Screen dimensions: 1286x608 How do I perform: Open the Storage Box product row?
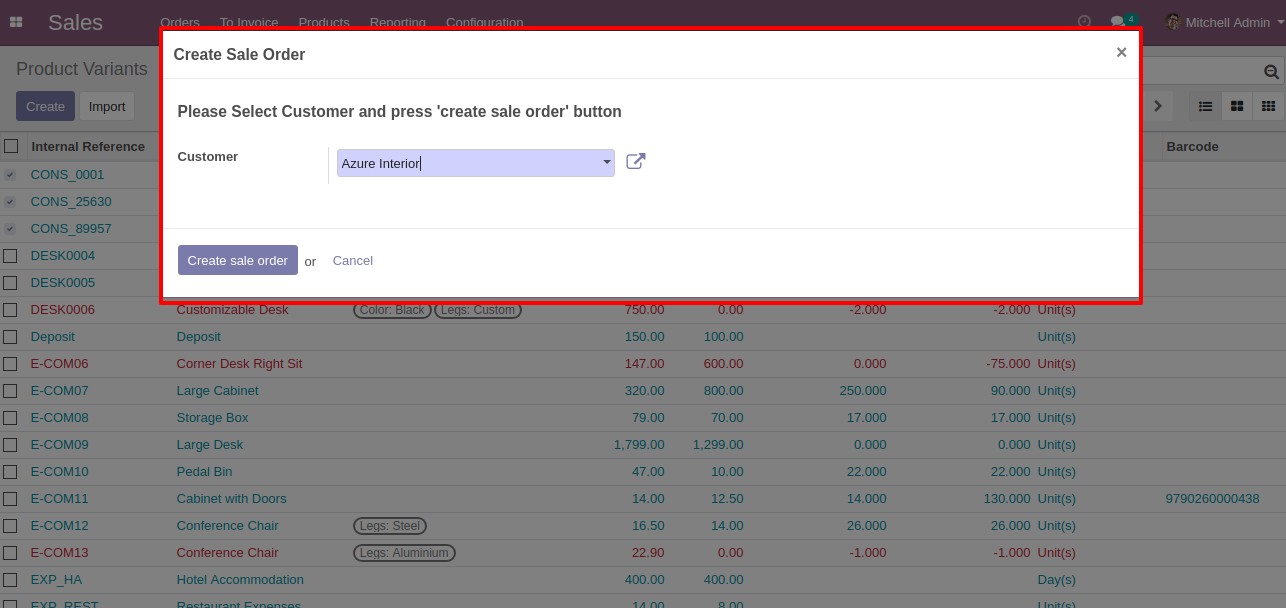pyautogui.click(x=643, y=417)
